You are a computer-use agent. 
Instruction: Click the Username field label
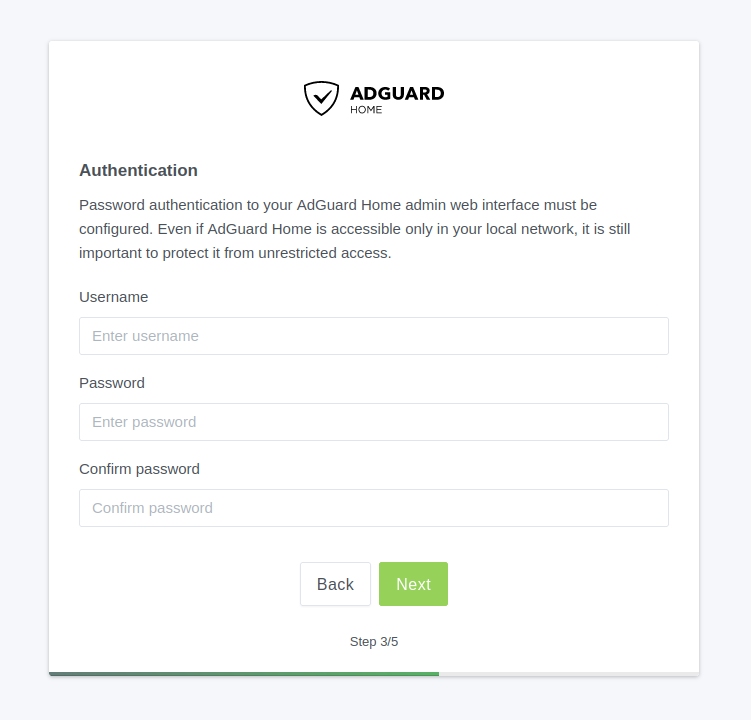click(x=113, y=297)
